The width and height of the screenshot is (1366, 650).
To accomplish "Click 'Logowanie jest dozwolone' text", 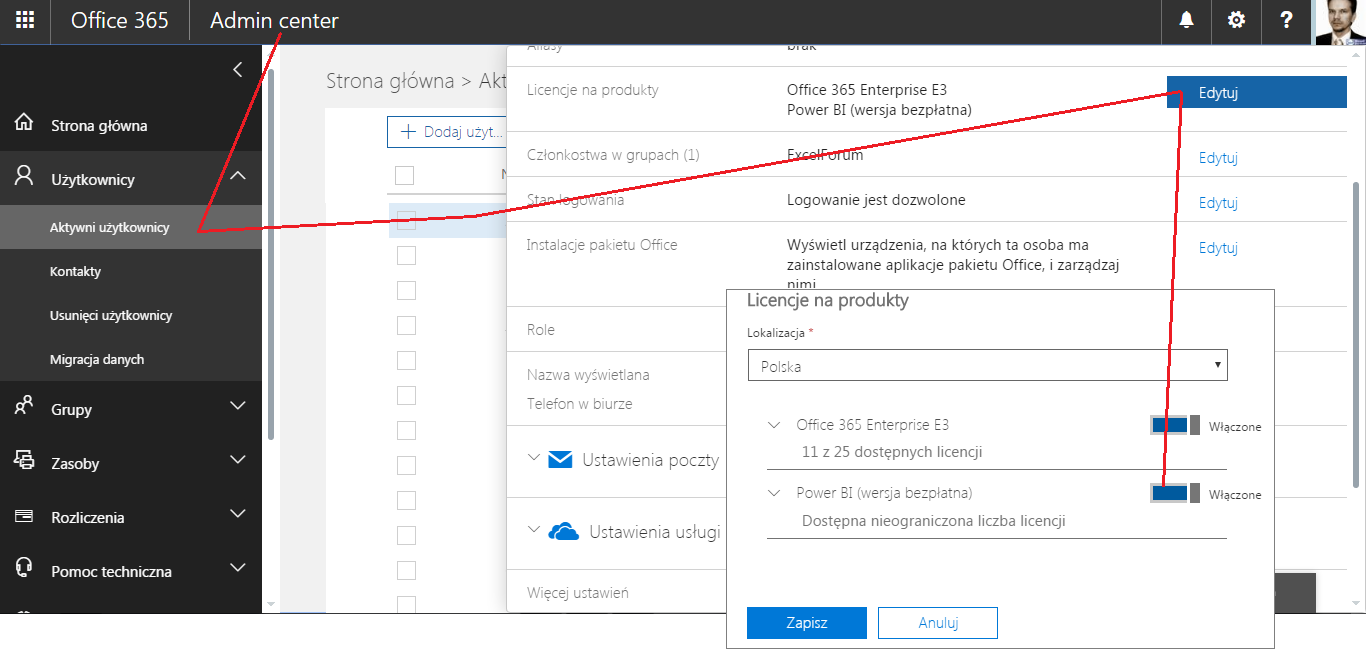I will (876, 200).
